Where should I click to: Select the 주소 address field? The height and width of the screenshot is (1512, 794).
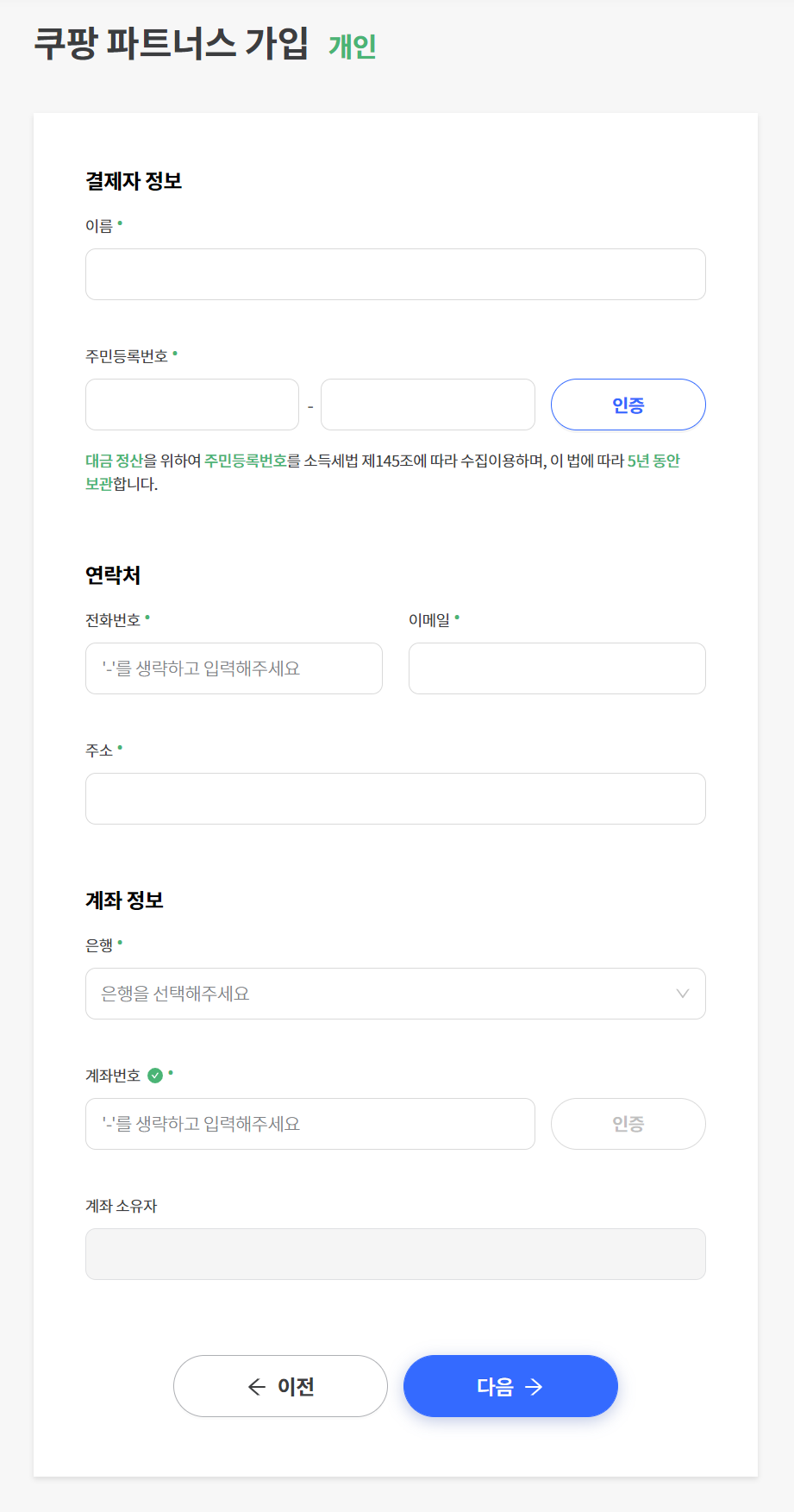tap(395, 799)
